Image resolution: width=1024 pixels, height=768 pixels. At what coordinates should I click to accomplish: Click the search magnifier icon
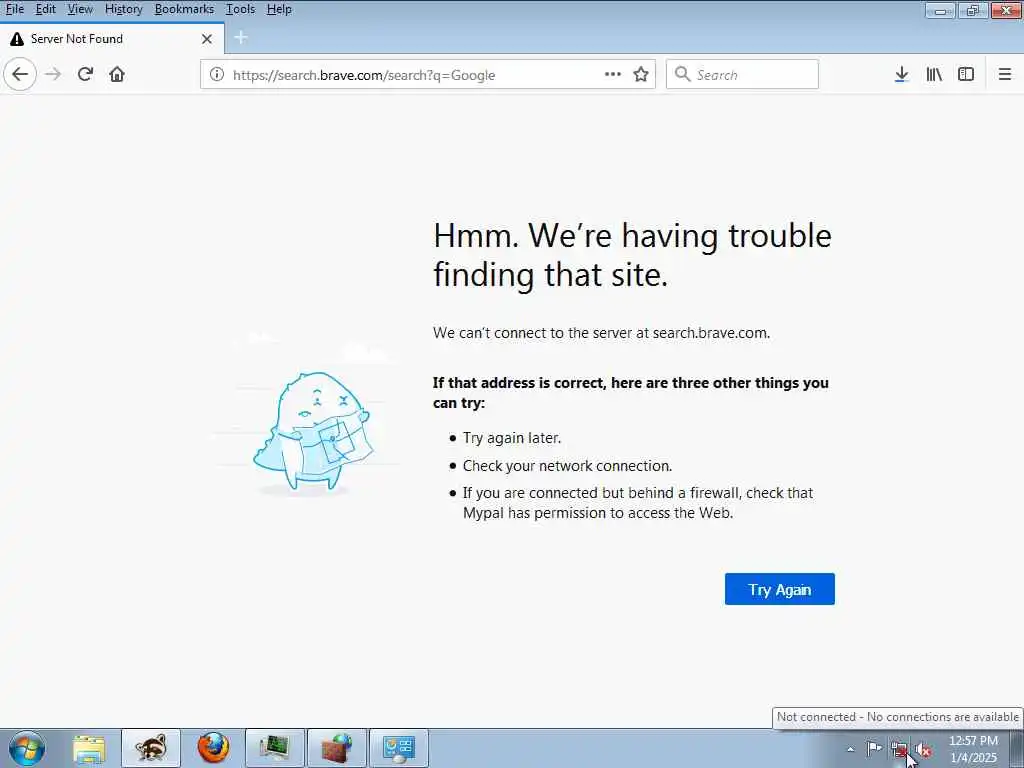coord(682,74)
